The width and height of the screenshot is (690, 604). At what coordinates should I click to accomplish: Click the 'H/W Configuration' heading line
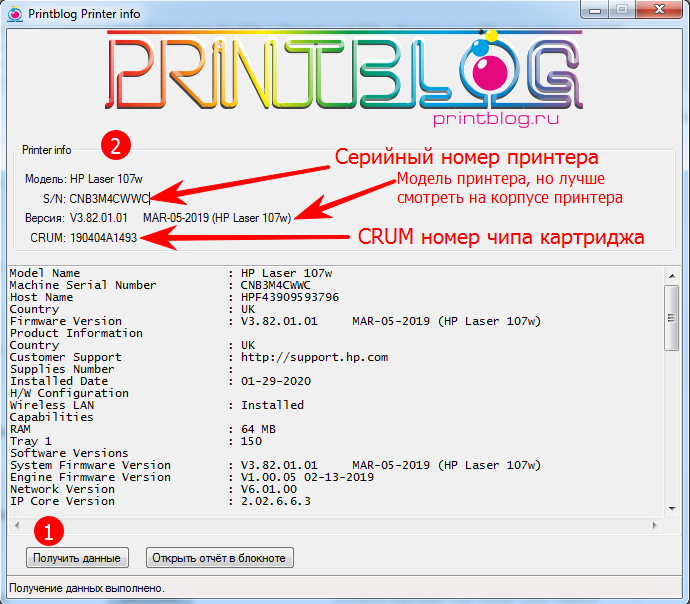(69, 393)
